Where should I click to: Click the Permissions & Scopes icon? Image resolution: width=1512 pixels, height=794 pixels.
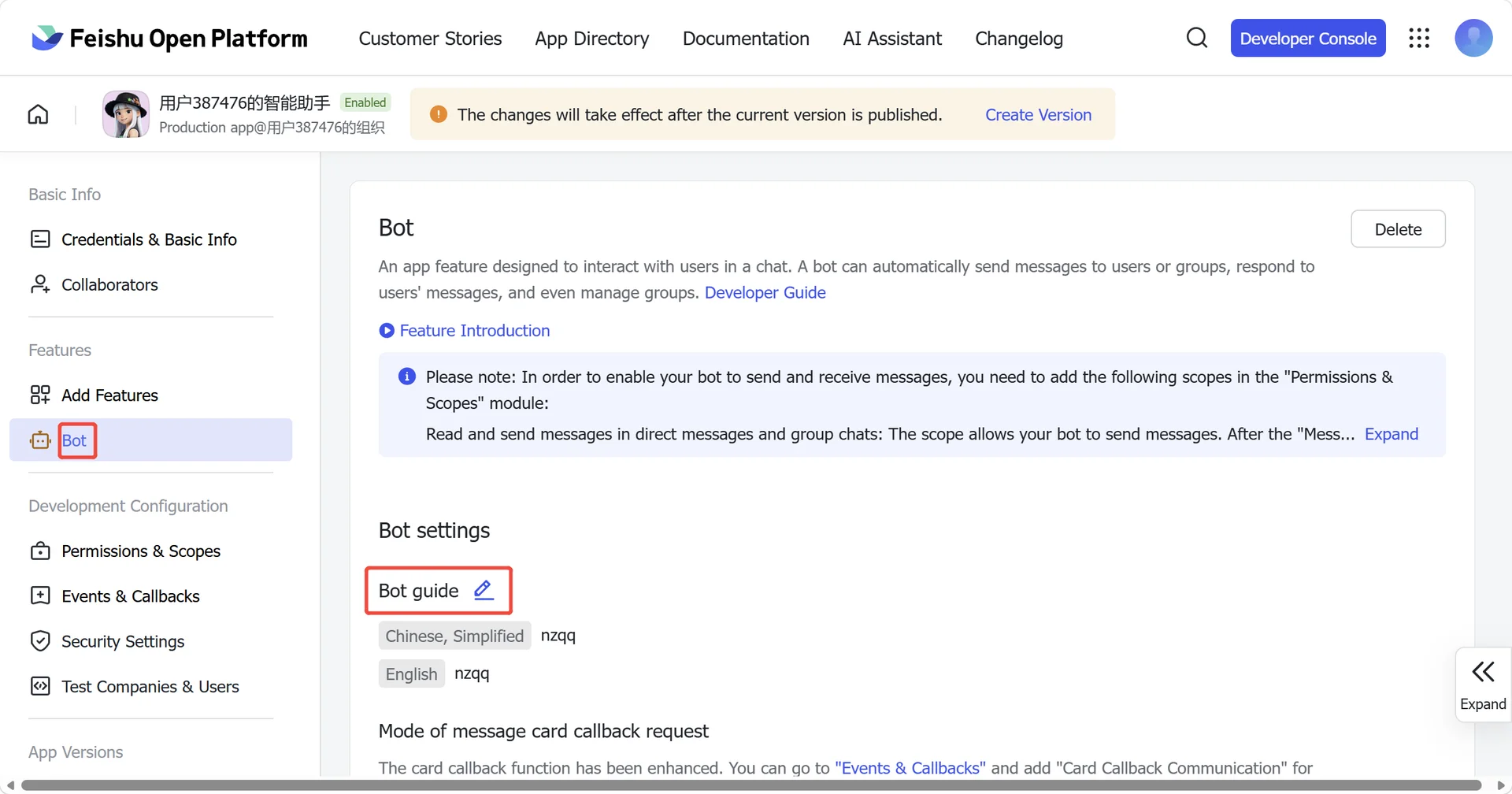pos(40,551)
